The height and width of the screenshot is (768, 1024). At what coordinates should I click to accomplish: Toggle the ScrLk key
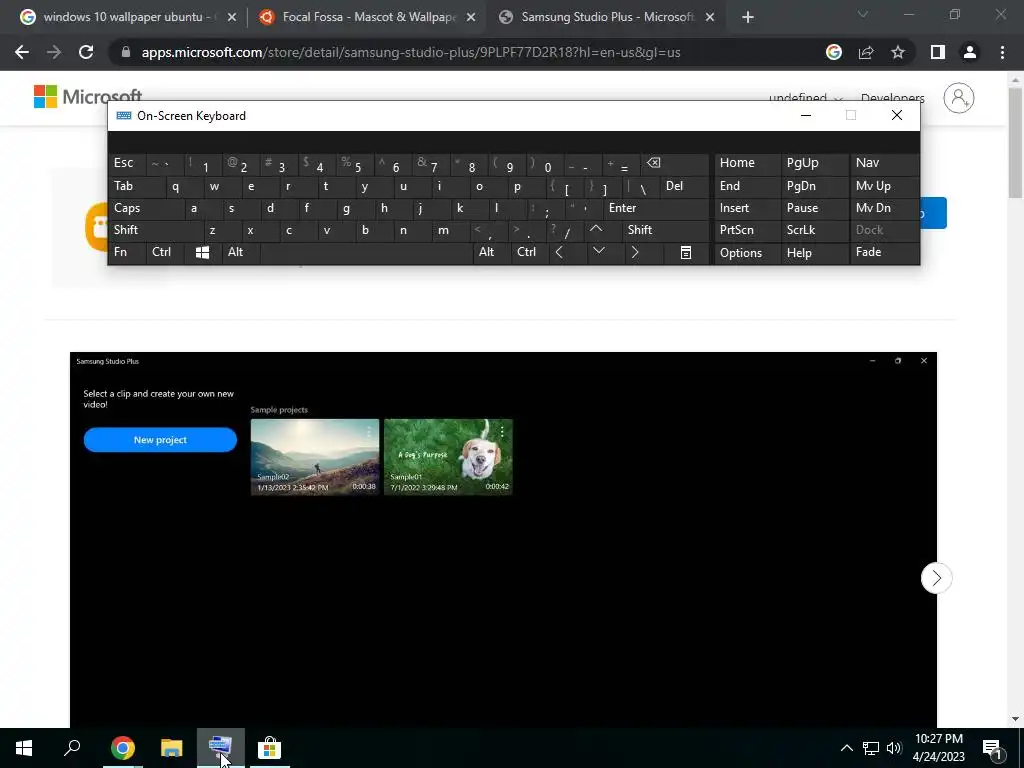815,230
